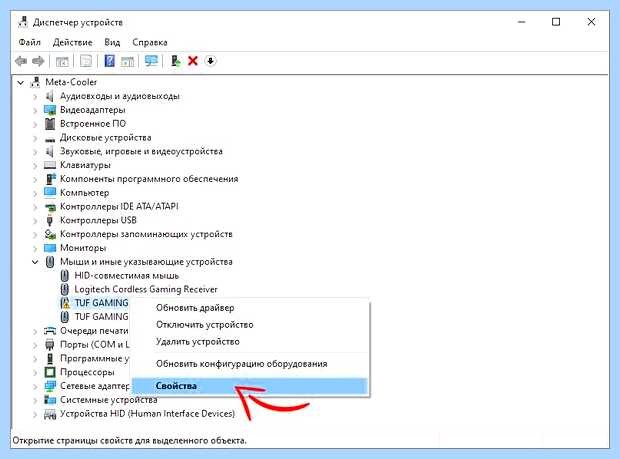Select Компоненты программного обеспечения row
The height and width of the screenshot is (459, 620).
click(149, 179)
